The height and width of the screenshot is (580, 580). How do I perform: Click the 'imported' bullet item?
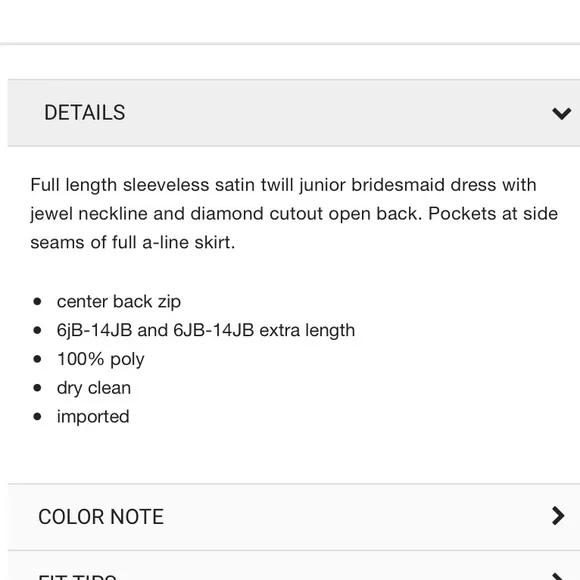coord(93,417)
